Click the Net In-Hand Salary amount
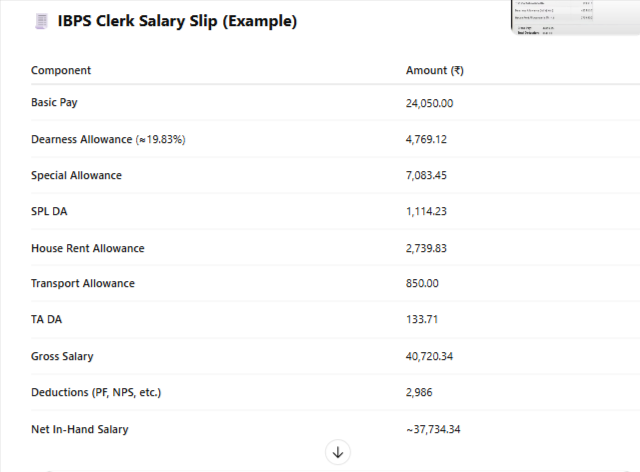 (433, 429)
